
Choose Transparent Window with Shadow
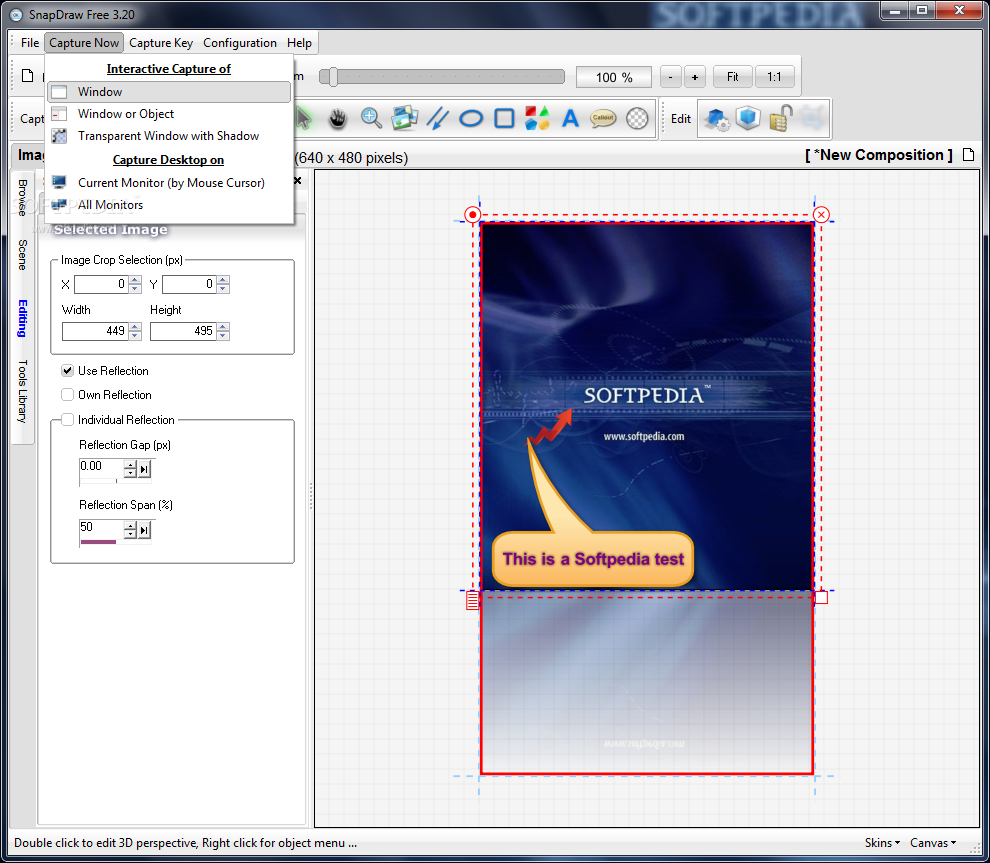click(169, 136)
